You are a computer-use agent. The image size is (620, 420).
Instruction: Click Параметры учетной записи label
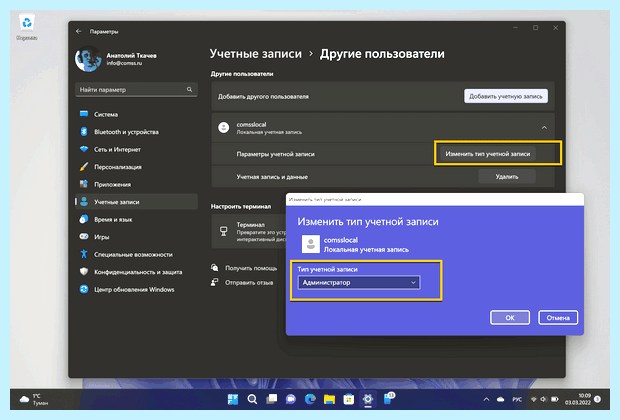pyautogui.click(x=275, y=154)
